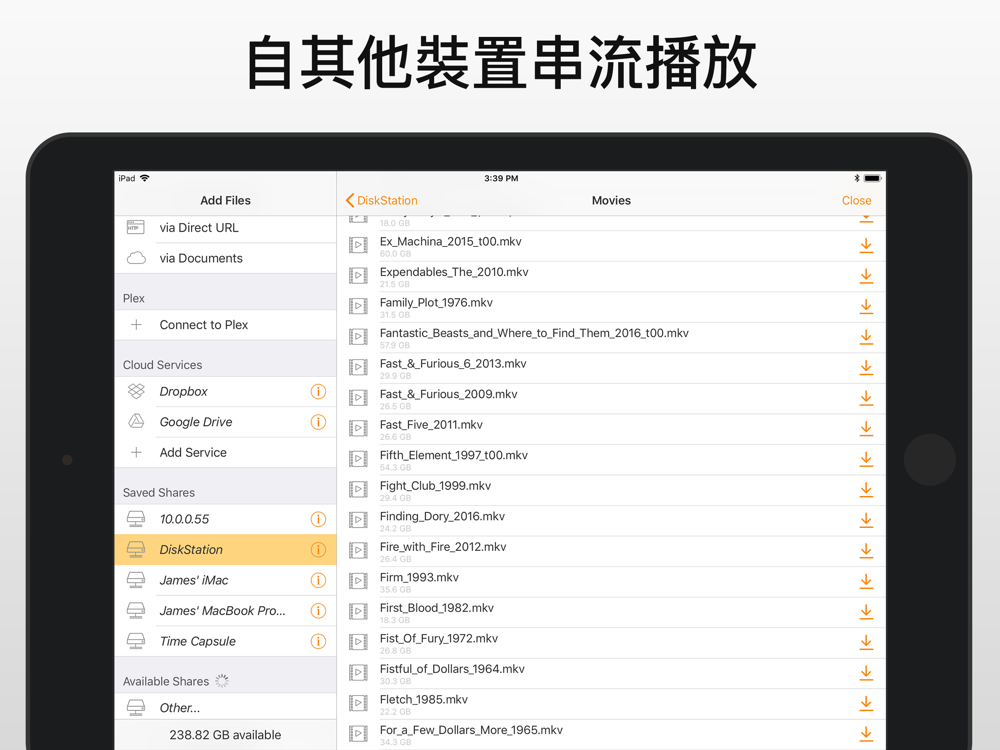Download Fast_Five_2011.mkv arrow icon

coord(866,429)
